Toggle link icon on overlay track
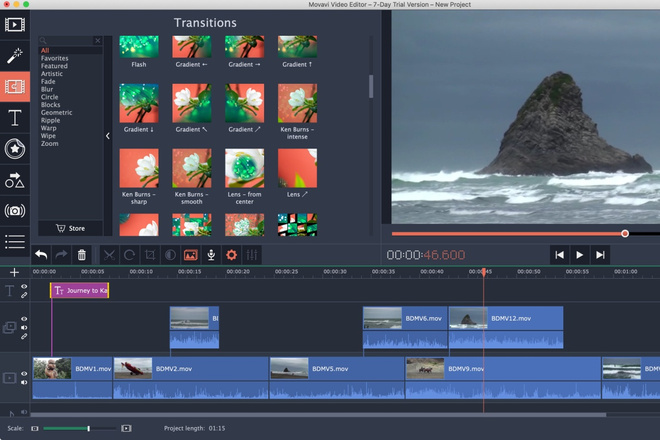The width and height of the screenshot is (660, 440). (x=24, y=336)
